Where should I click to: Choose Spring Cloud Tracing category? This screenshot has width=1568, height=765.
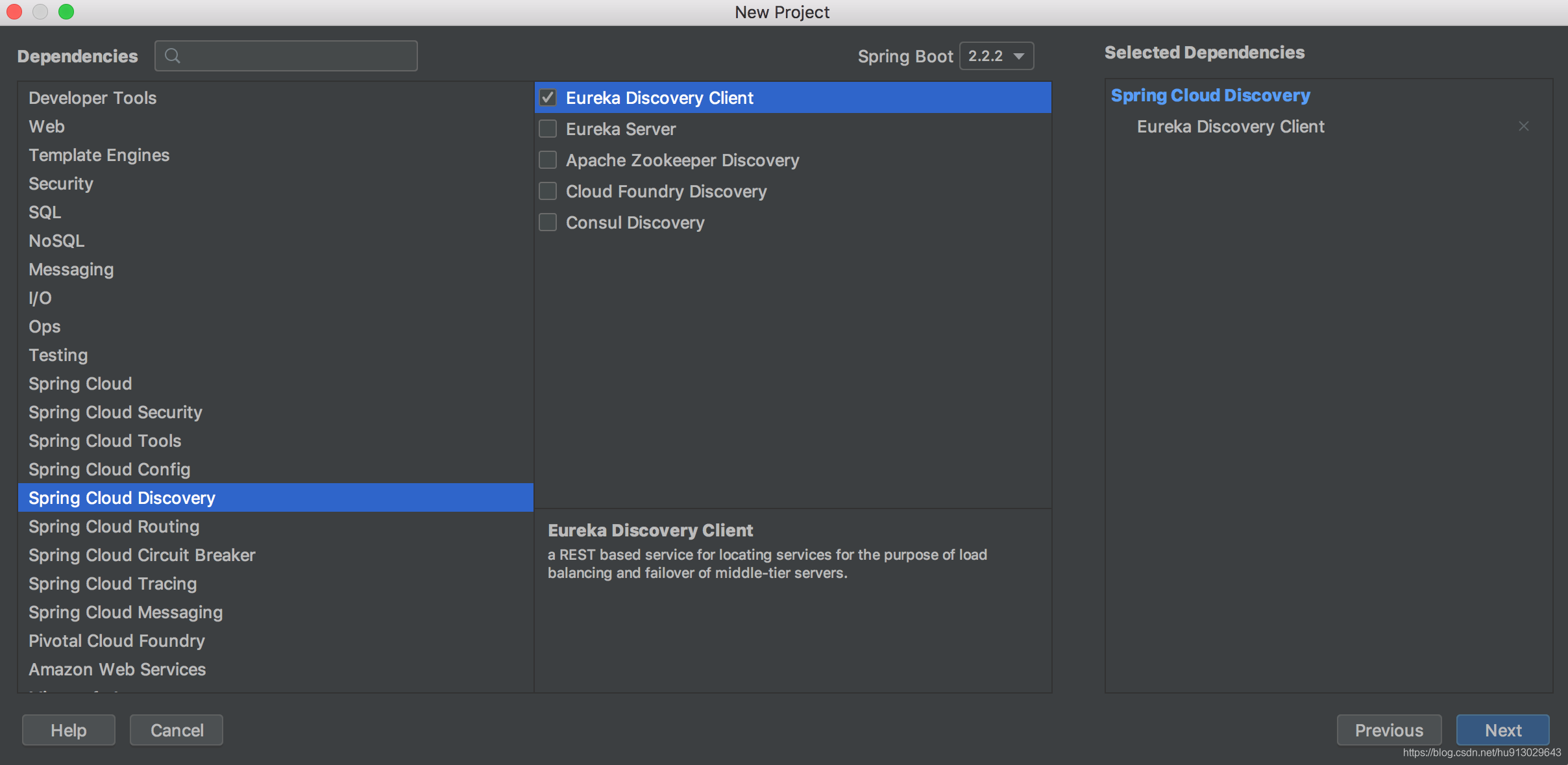[x=276, y=583]
